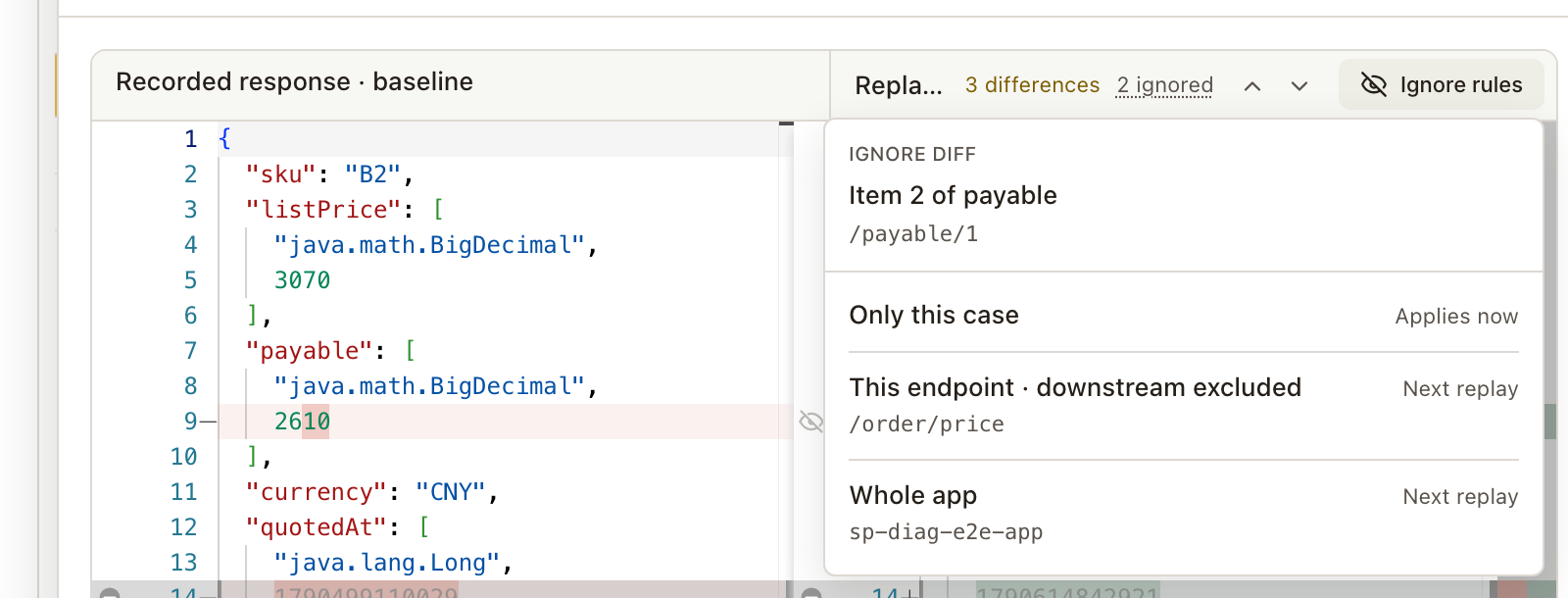Click the 3 differences counter

[1032, 85]
